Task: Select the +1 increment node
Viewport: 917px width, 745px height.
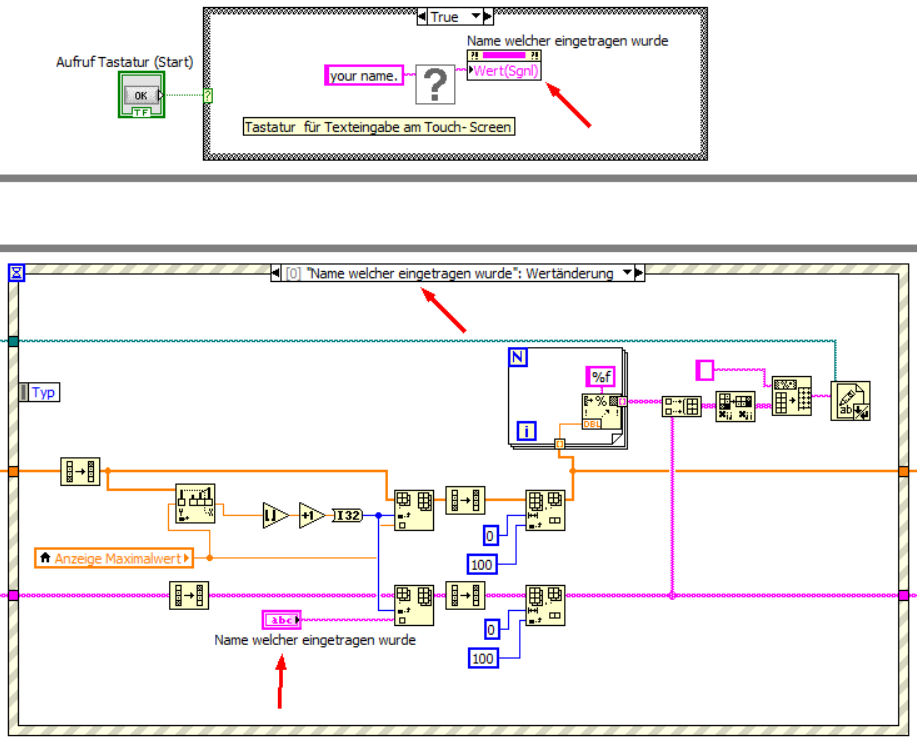Action: [x=312, y=515]
